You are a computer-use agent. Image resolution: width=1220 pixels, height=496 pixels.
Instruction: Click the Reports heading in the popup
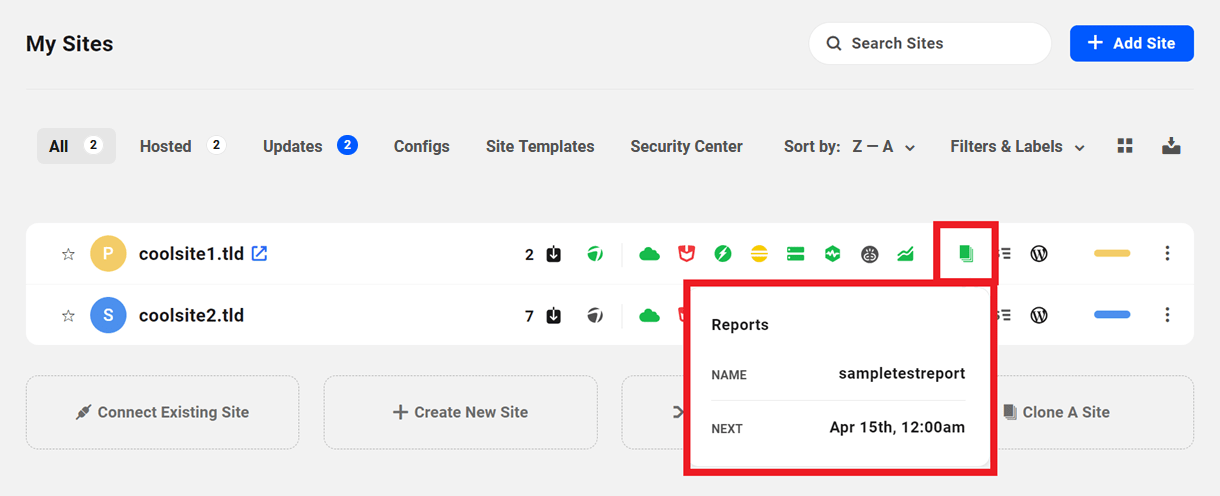click(x=740, y=325)
